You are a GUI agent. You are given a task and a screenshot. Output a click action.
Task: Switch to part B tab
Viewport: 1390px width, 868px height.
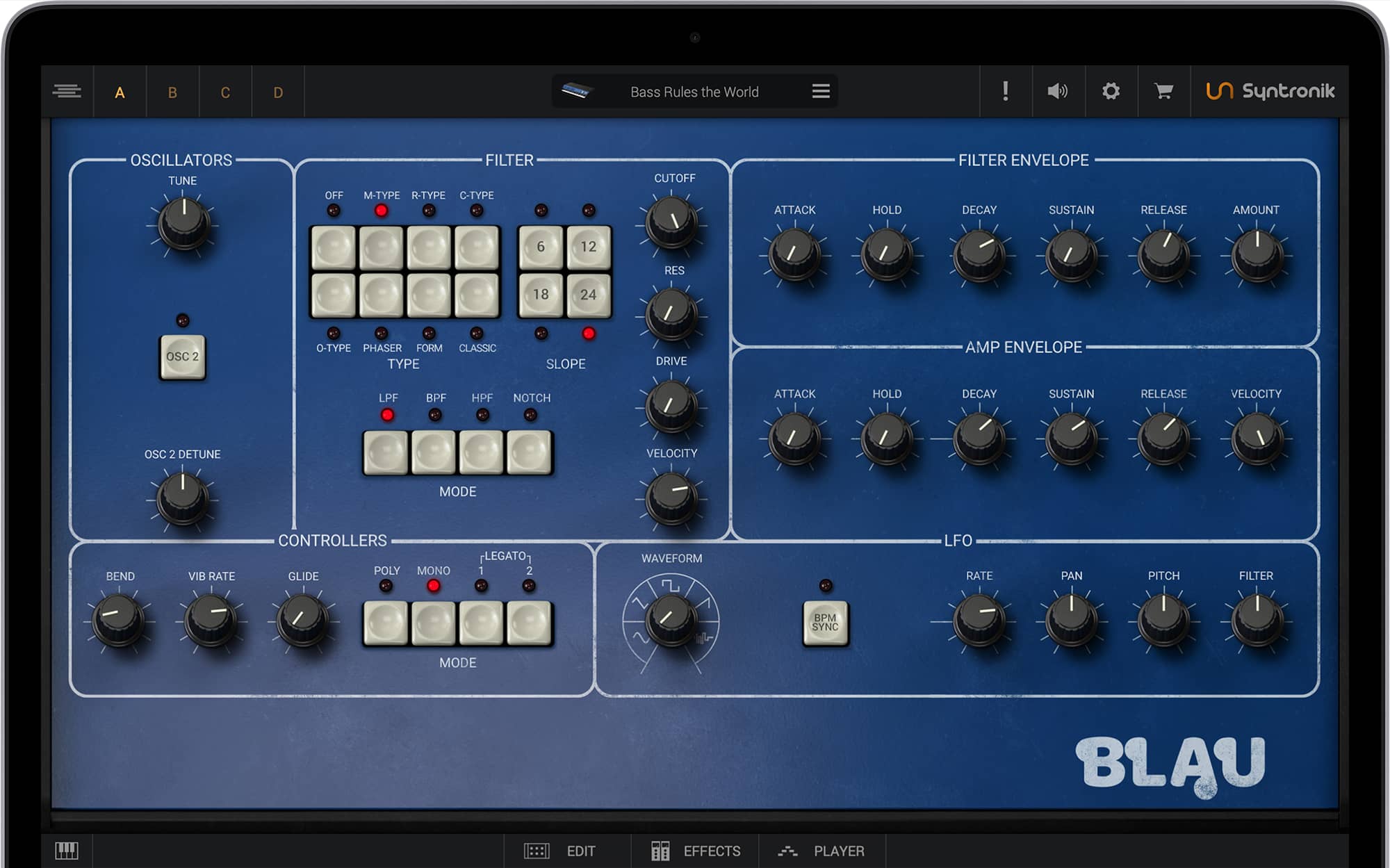click(x=172, y=92)
